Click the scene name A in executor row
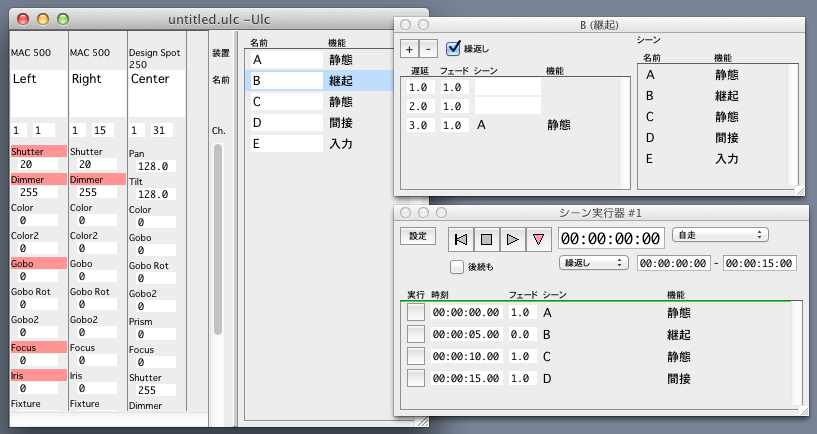This screenshot has width=817, height=434. 547,313
